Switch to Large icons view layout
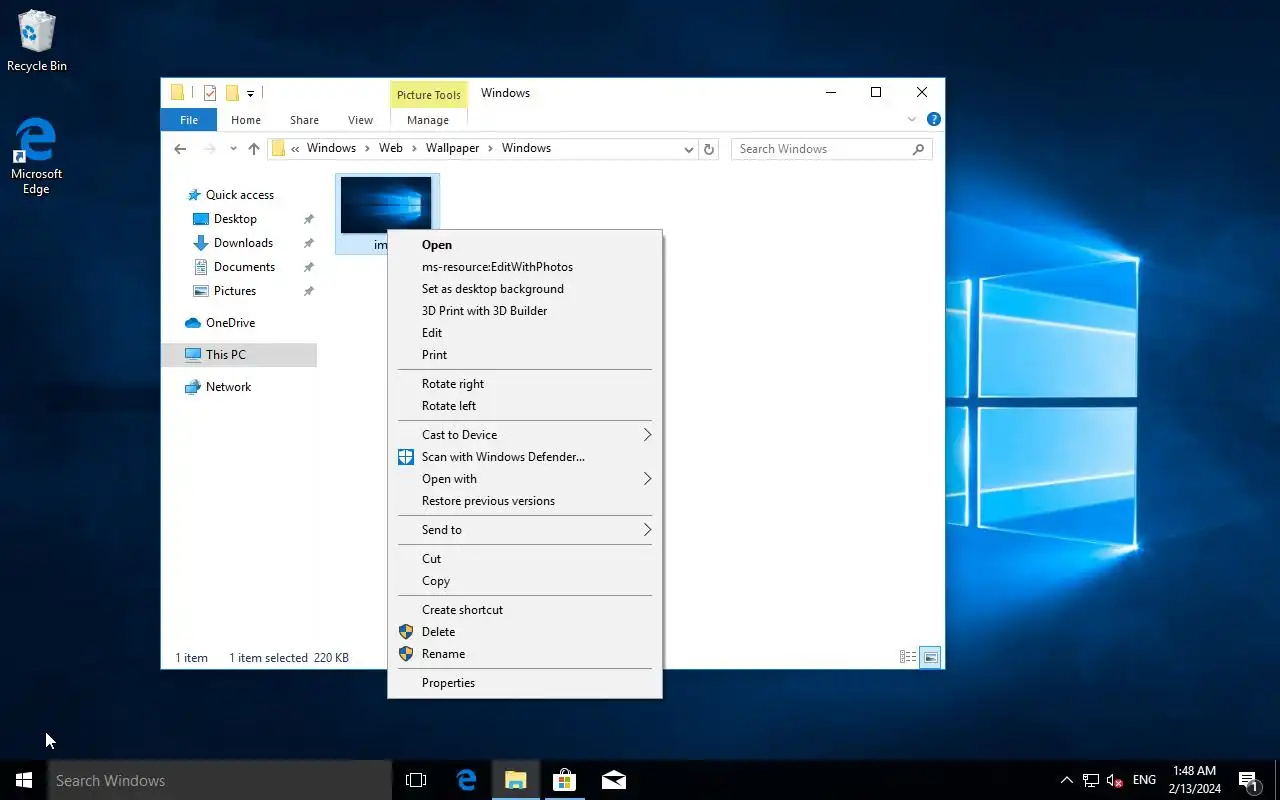1280x800 pixels. [x=930, y=657]
